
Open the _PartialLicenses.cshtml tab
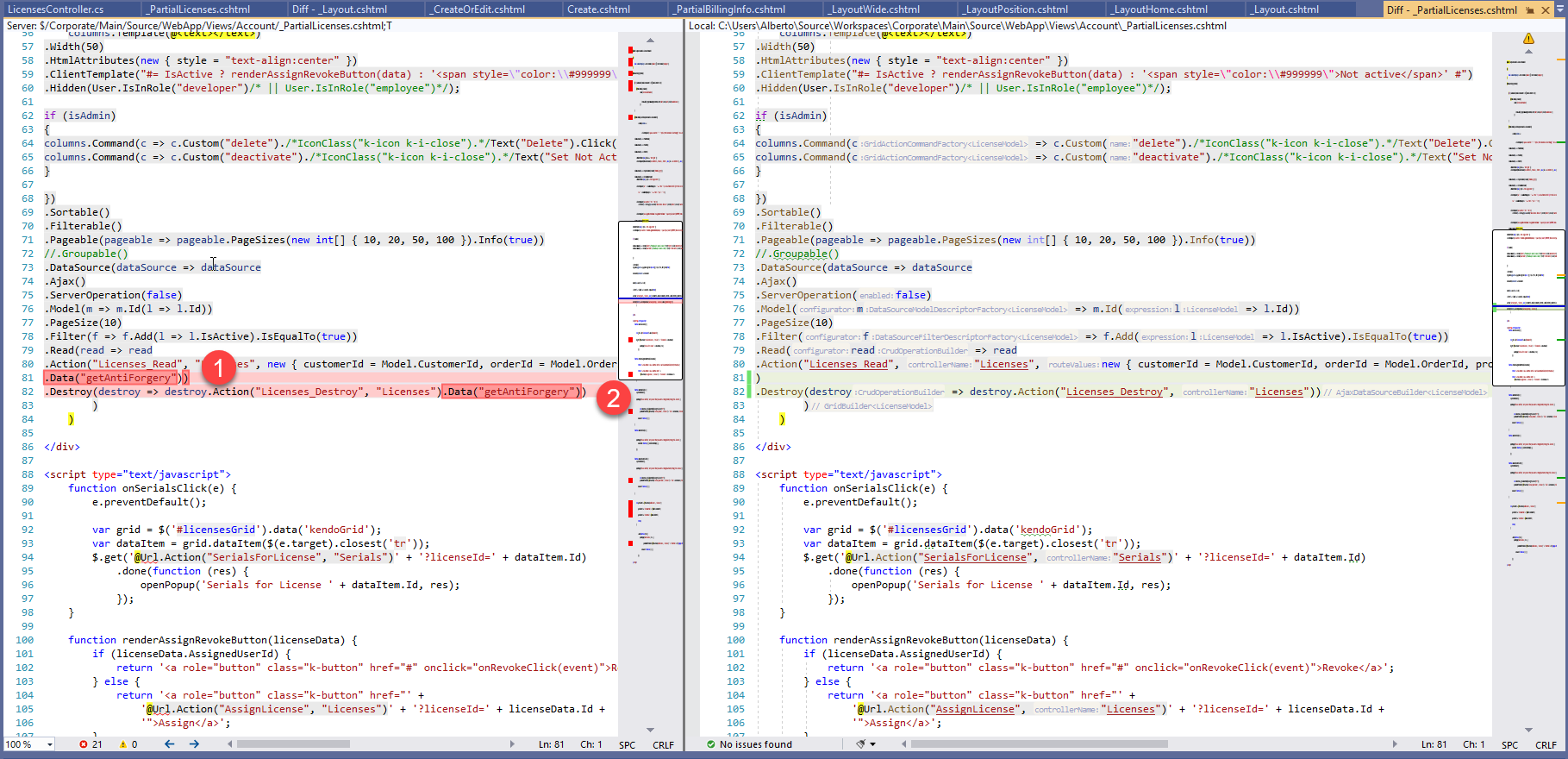[x=199, y=9]
